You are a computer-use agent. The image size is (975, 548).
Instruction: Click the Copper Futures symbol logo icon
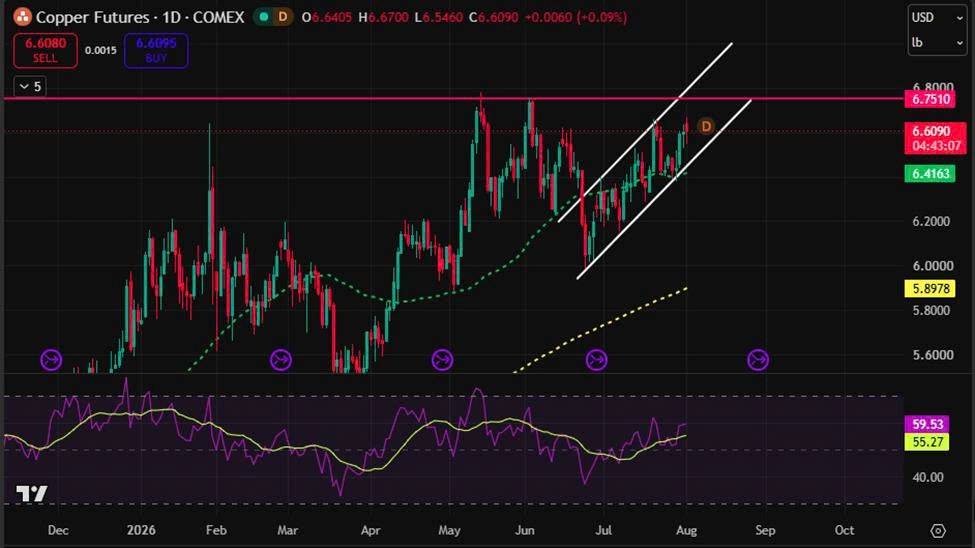tap(22, 17)
